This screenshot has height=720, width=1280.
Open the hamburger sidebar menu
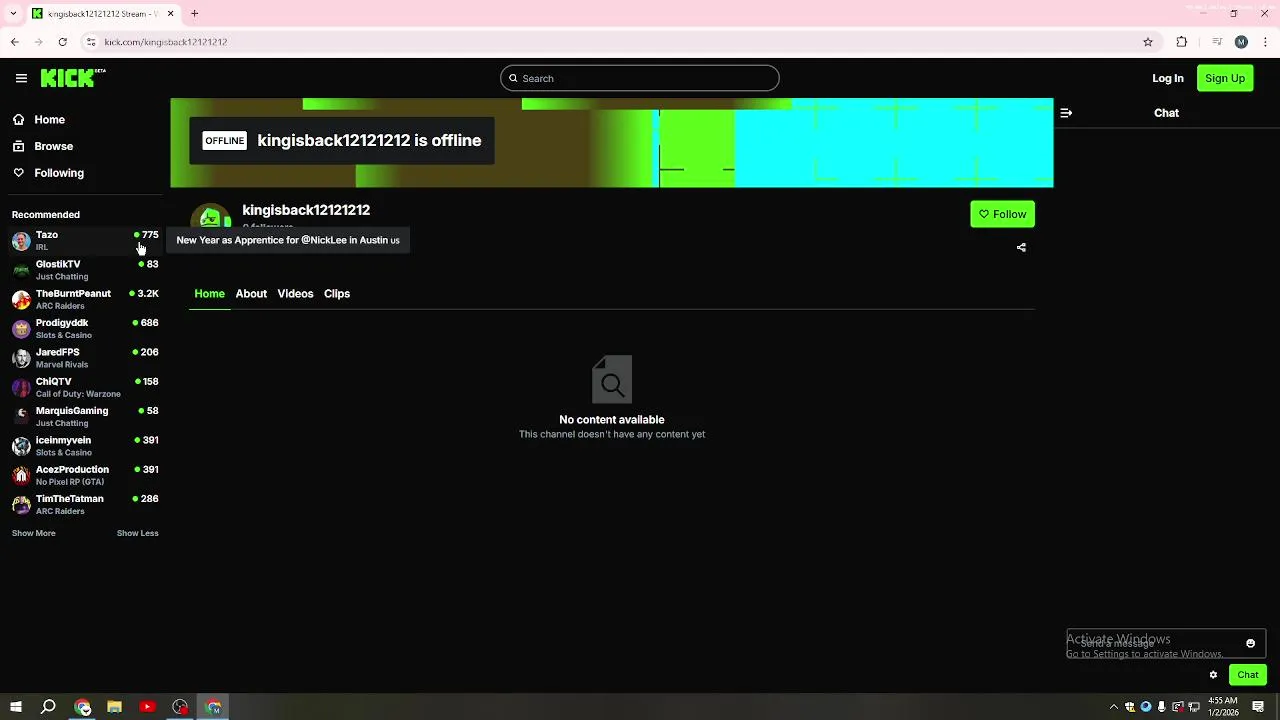[21, 78]
